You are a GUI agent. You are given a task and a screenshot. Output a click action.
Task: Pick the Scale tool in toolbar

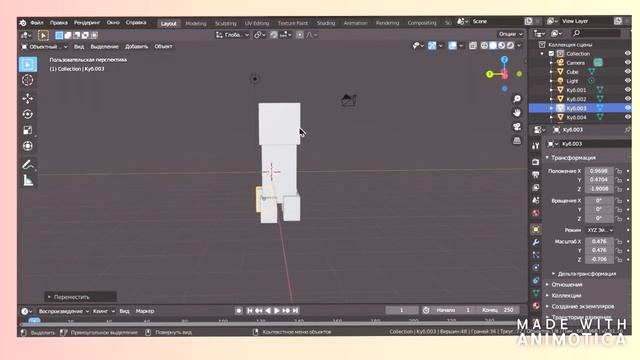coord(28,130)
